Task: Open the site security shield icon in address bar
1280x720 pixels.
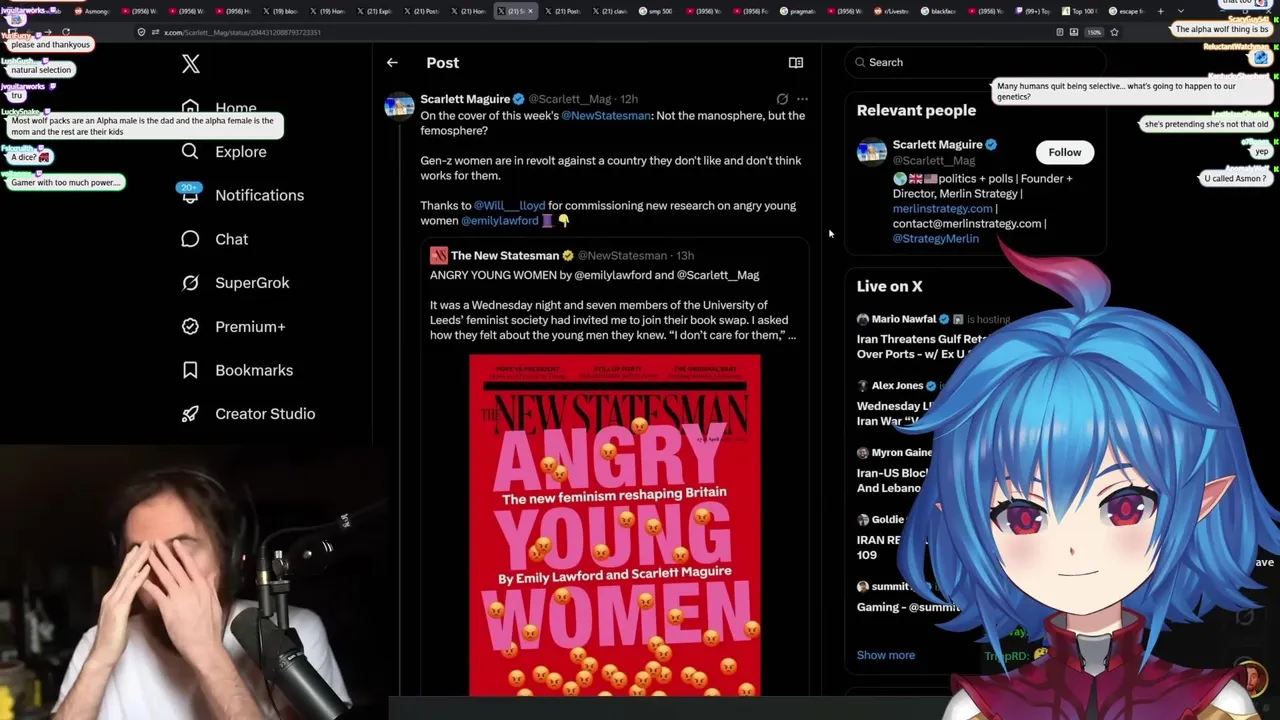Action: [x=141, y=32]
